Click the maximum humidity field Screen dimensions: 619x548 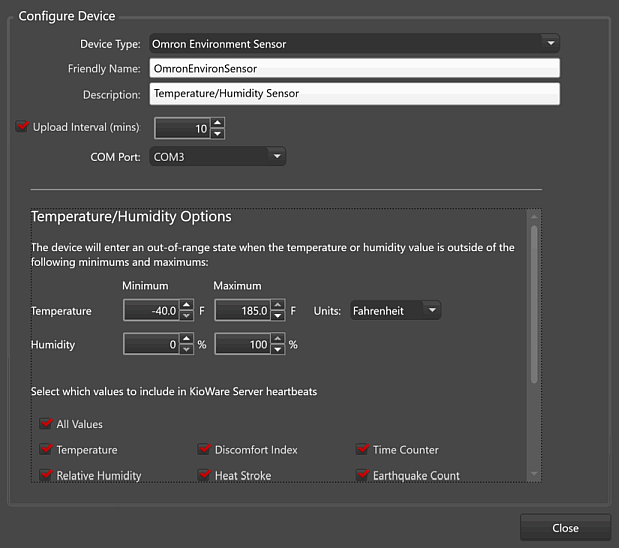(243, 344)
